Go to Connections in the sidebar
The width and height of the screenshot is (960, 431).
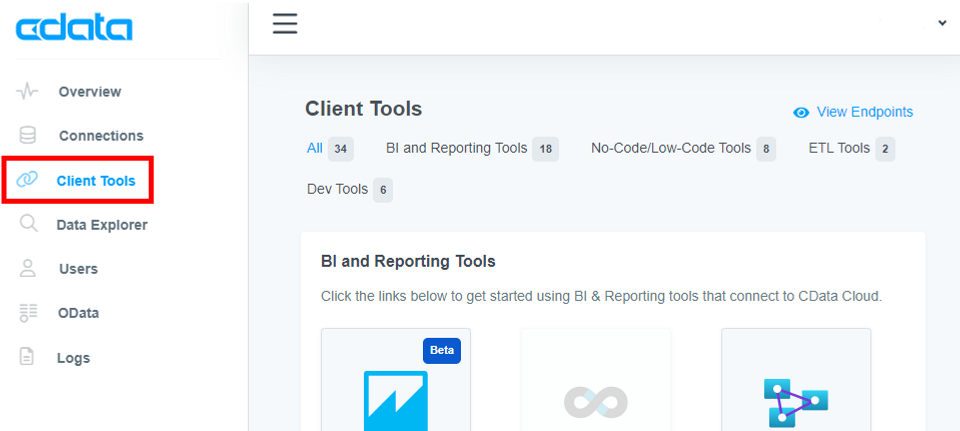[x=101, y=136]
